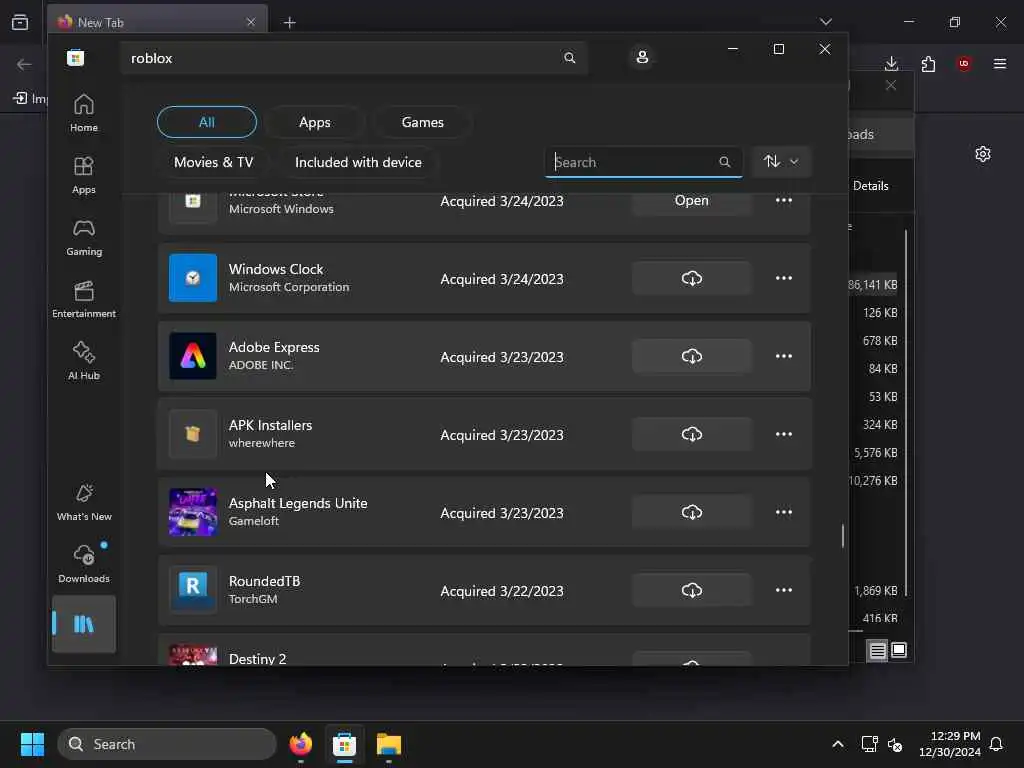The image size is (1024, 768).
Task: Open more options for Microsoft Store row
Action: pos(784,200)
